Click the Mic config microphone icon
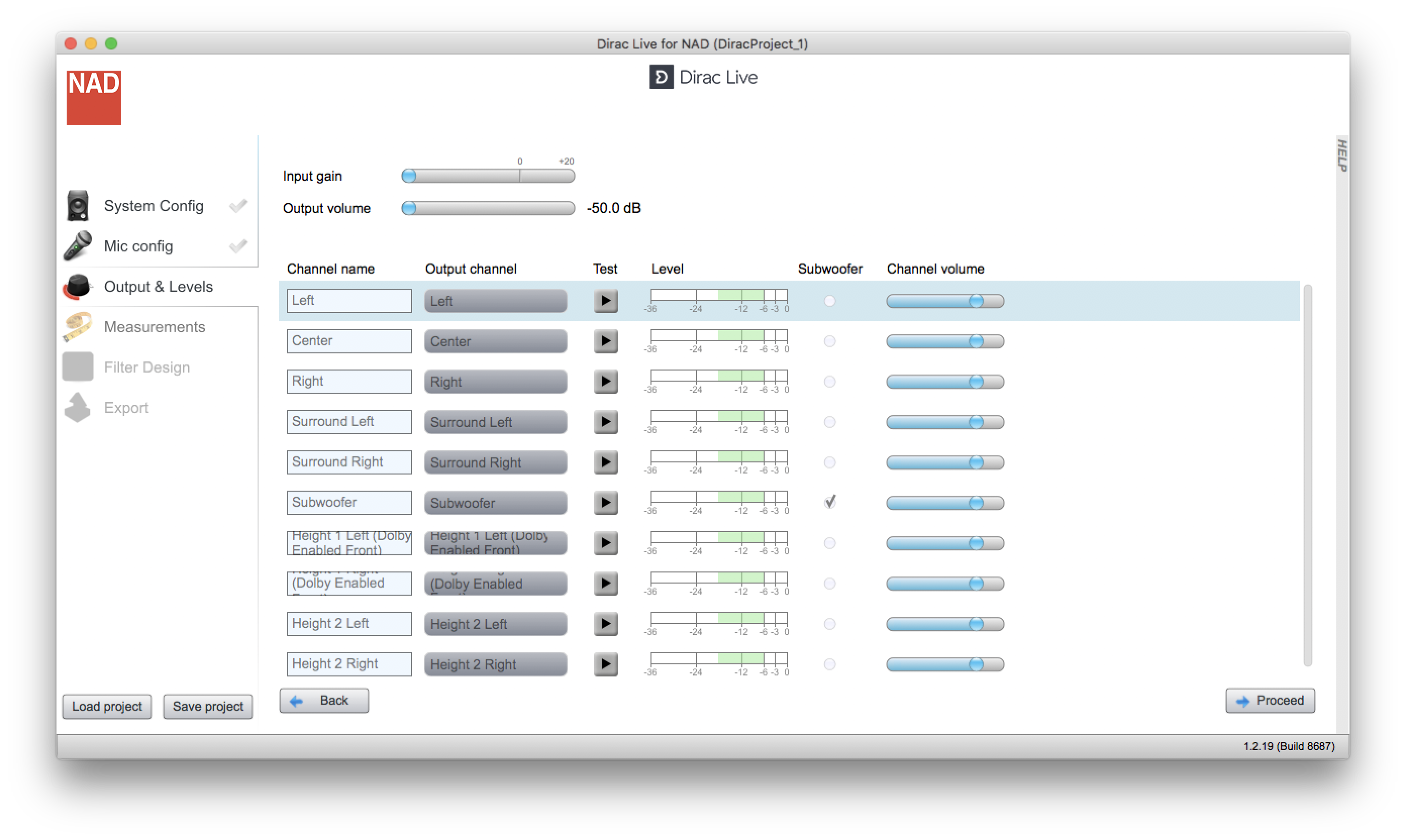1406x840 pixels. click(78, 246)
